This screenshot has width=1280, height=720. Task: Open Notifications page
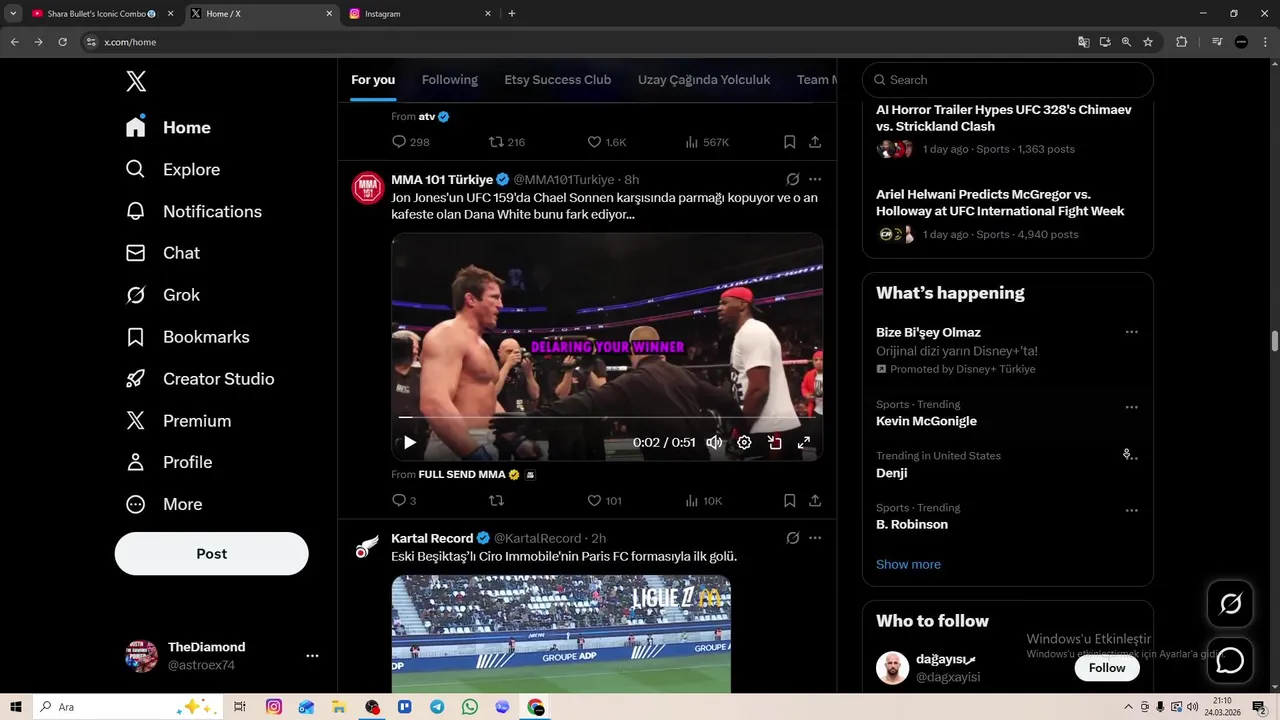[193, 212]
